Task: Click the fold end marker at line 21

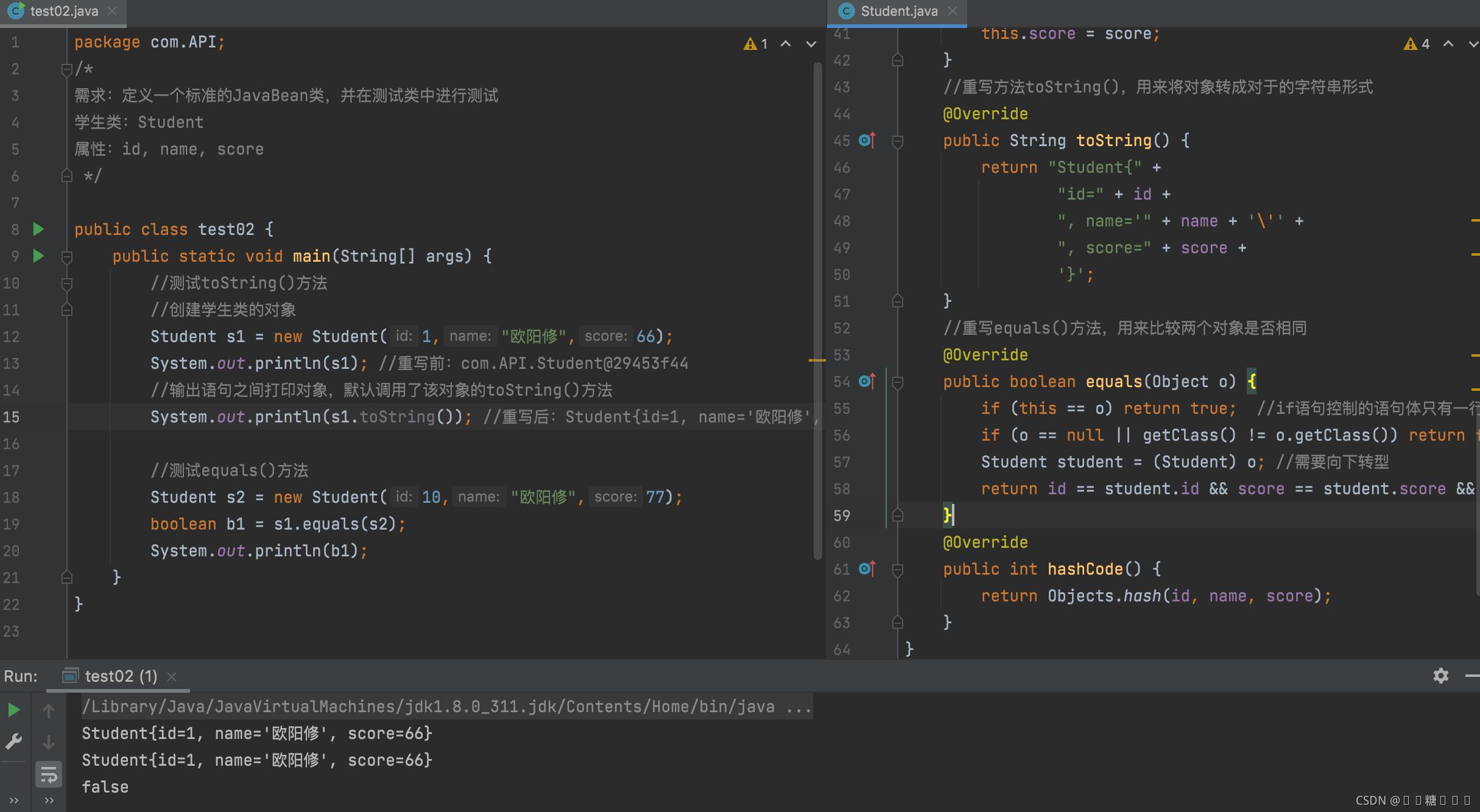Action: pyautogui.click(x=67, y=577)
